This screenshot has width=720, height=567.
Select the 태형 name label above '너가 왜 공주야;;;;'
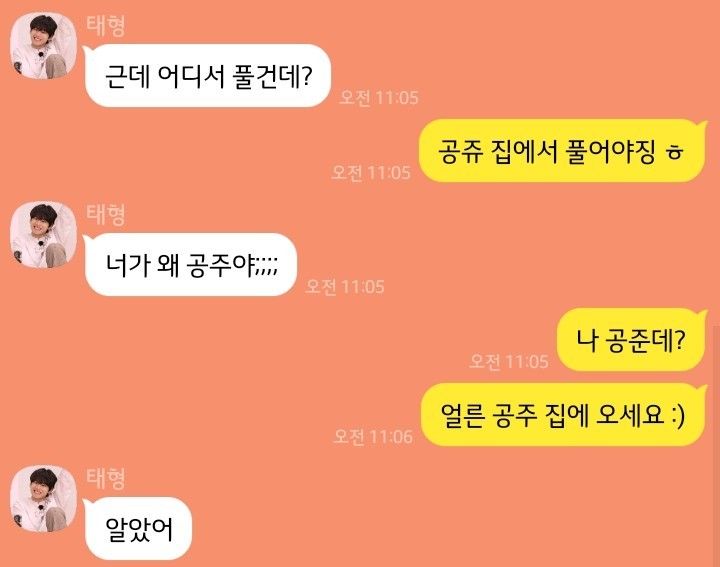[x=106, y=214]
